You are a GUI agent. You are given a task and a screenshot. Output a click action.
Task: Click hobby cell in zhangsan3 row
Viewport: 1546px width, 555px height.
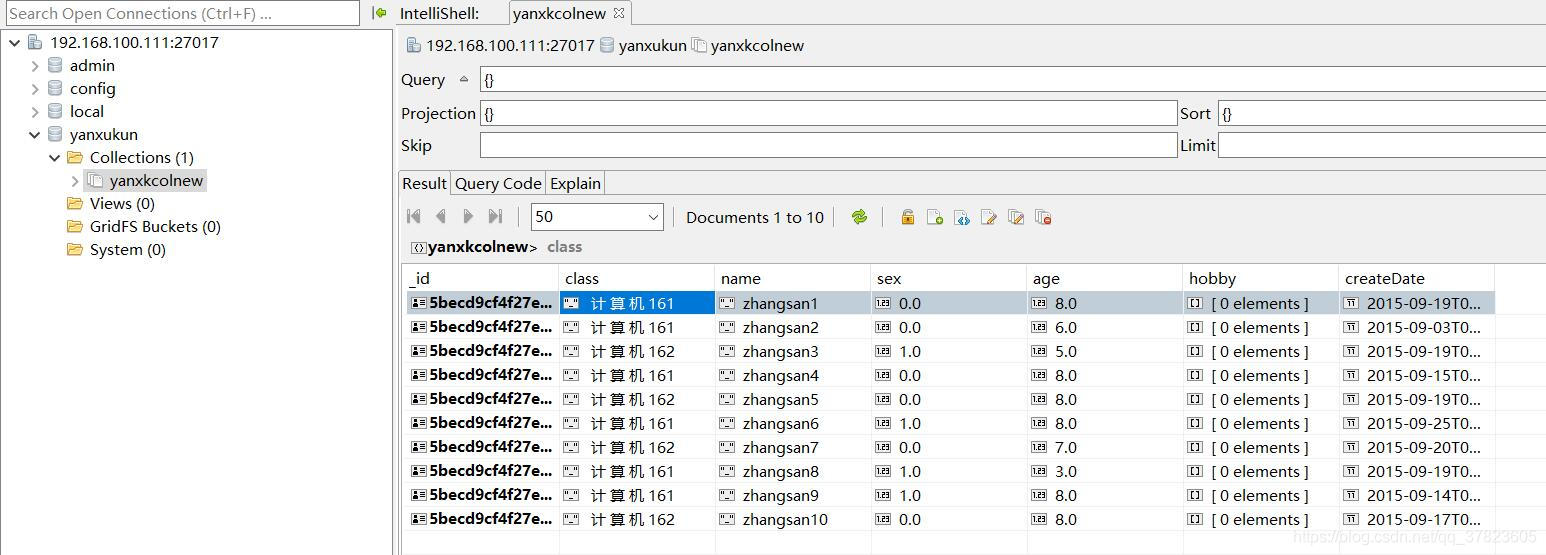click(x=1261, y=351)
